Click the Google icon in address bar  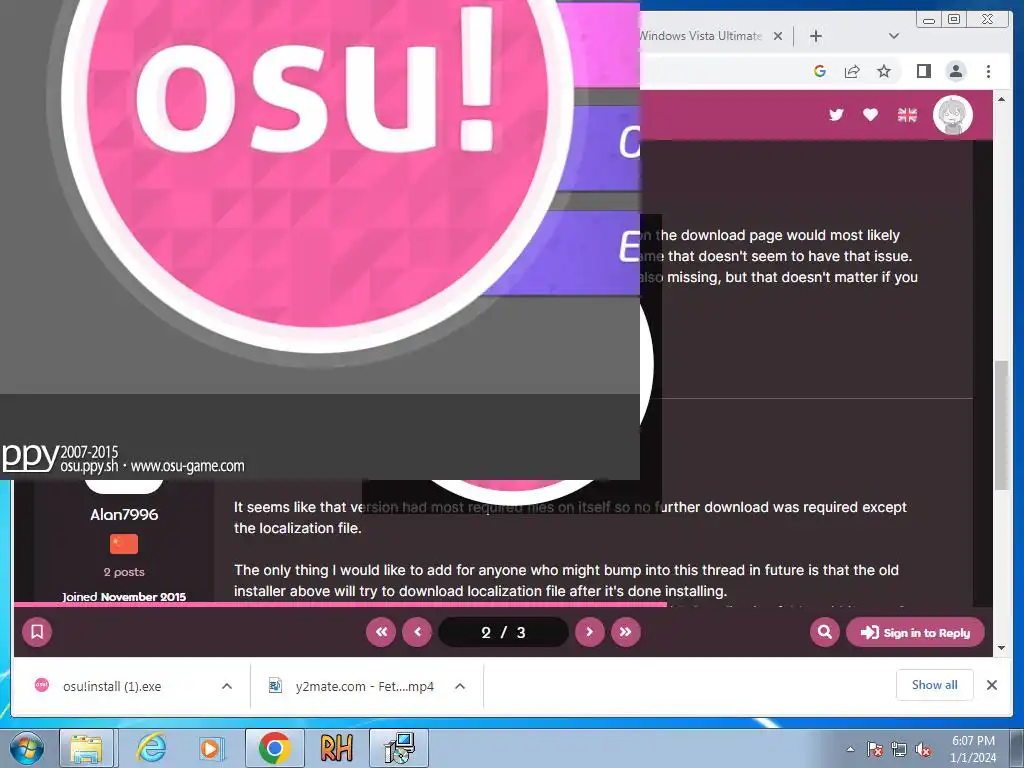(820, 71)
